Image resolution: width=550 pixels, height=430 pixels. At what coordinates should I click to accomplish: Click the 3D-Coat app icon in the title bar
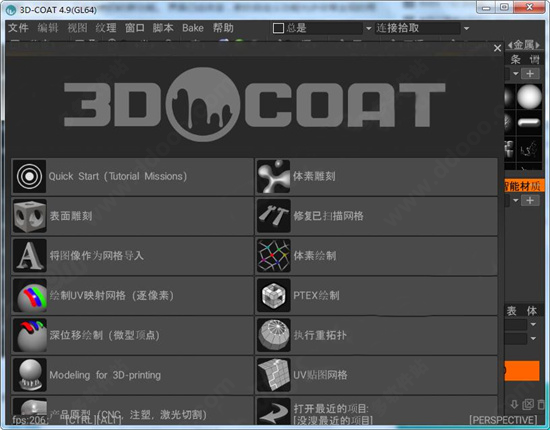11,10
